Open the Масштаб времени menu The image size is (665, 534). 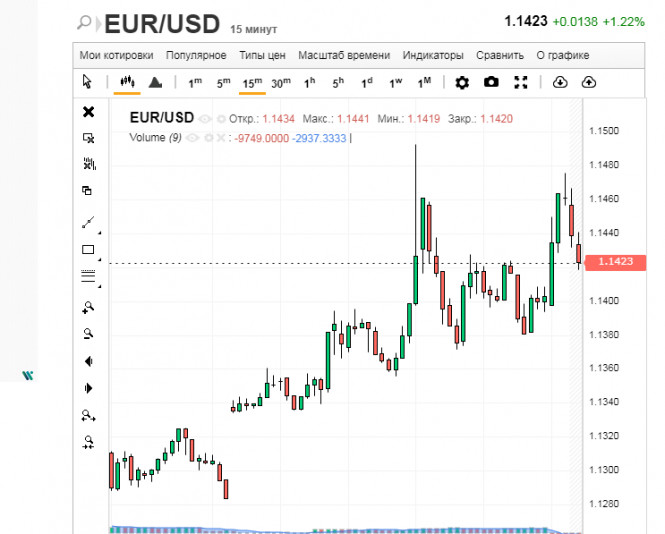tap(344, 56)
